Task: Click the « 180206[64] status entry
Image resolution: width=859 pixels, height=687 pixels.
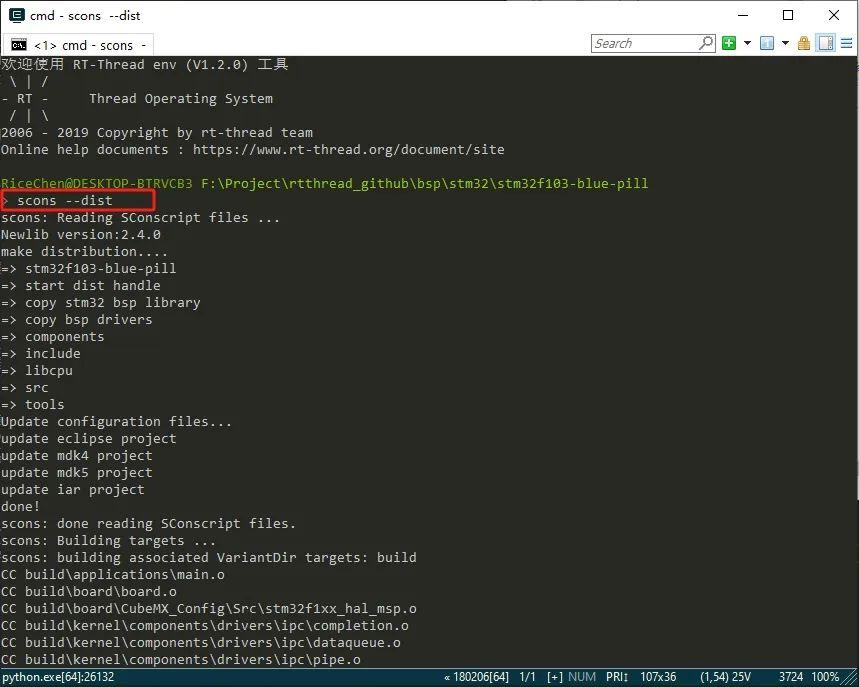Action: [x=476, y=677]
